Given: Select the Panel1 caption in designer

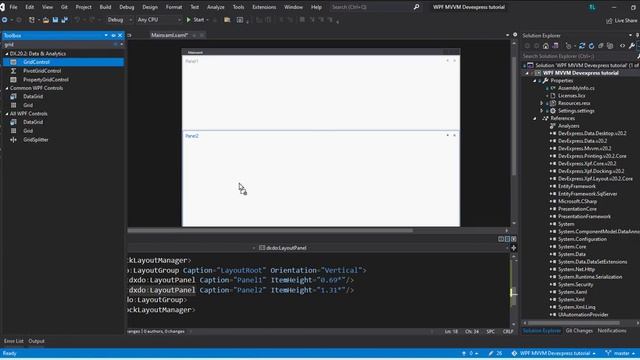Looking at the screenshot, I should [192, 61].
